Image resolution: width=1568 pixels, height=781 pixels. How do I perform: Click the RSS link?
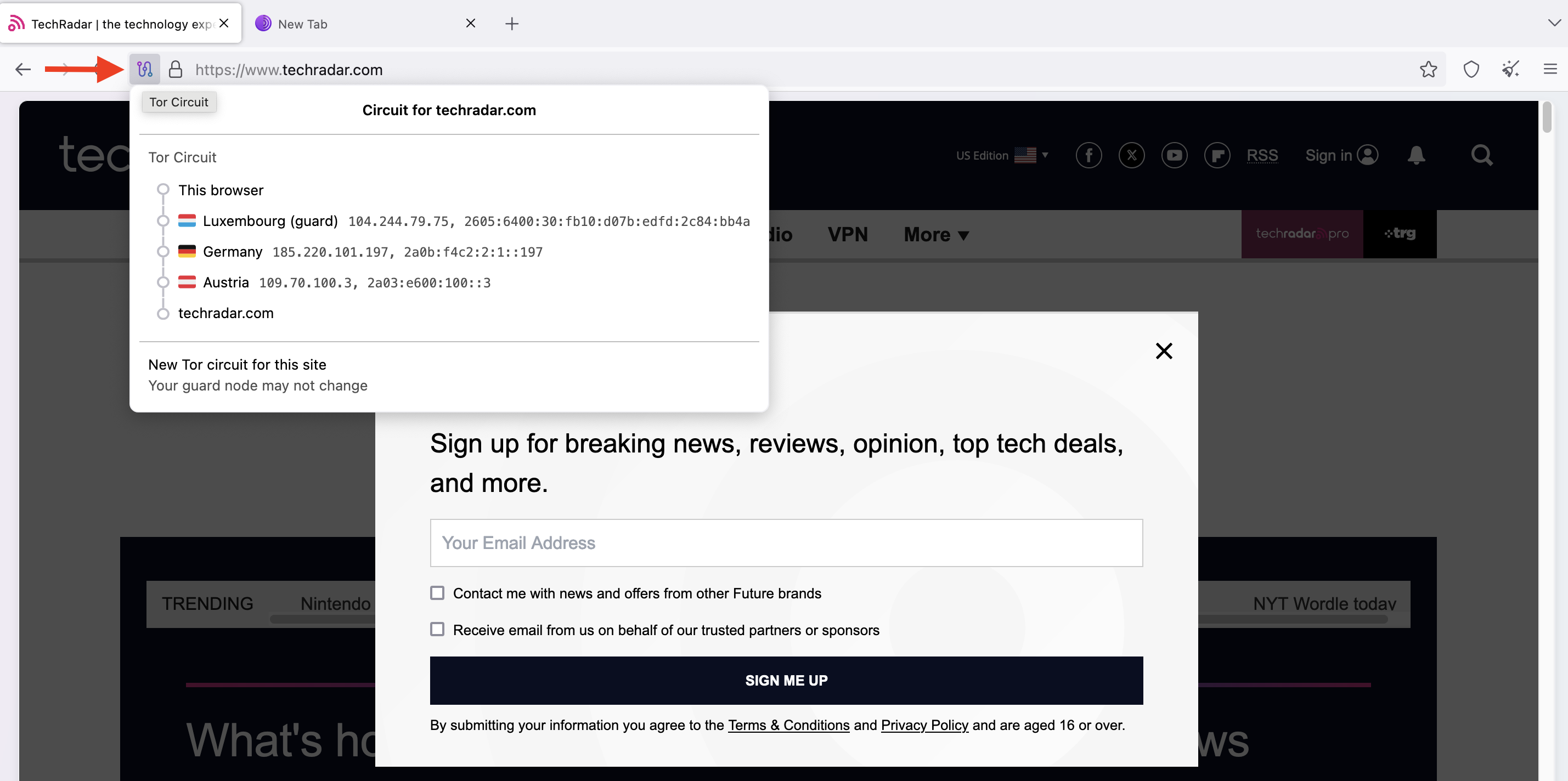tap(1262, 155)
